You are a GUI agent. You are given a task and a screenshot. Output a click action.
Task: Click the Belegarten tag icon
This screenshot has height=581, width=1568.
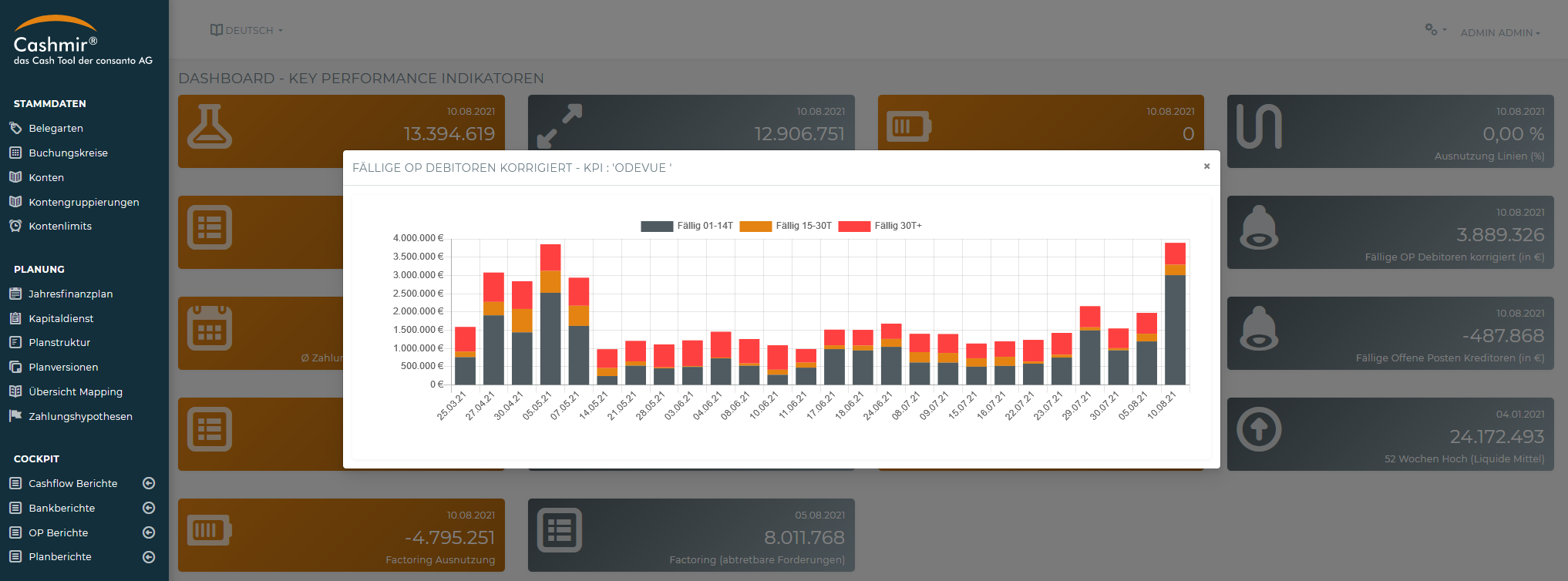[15, 128]
